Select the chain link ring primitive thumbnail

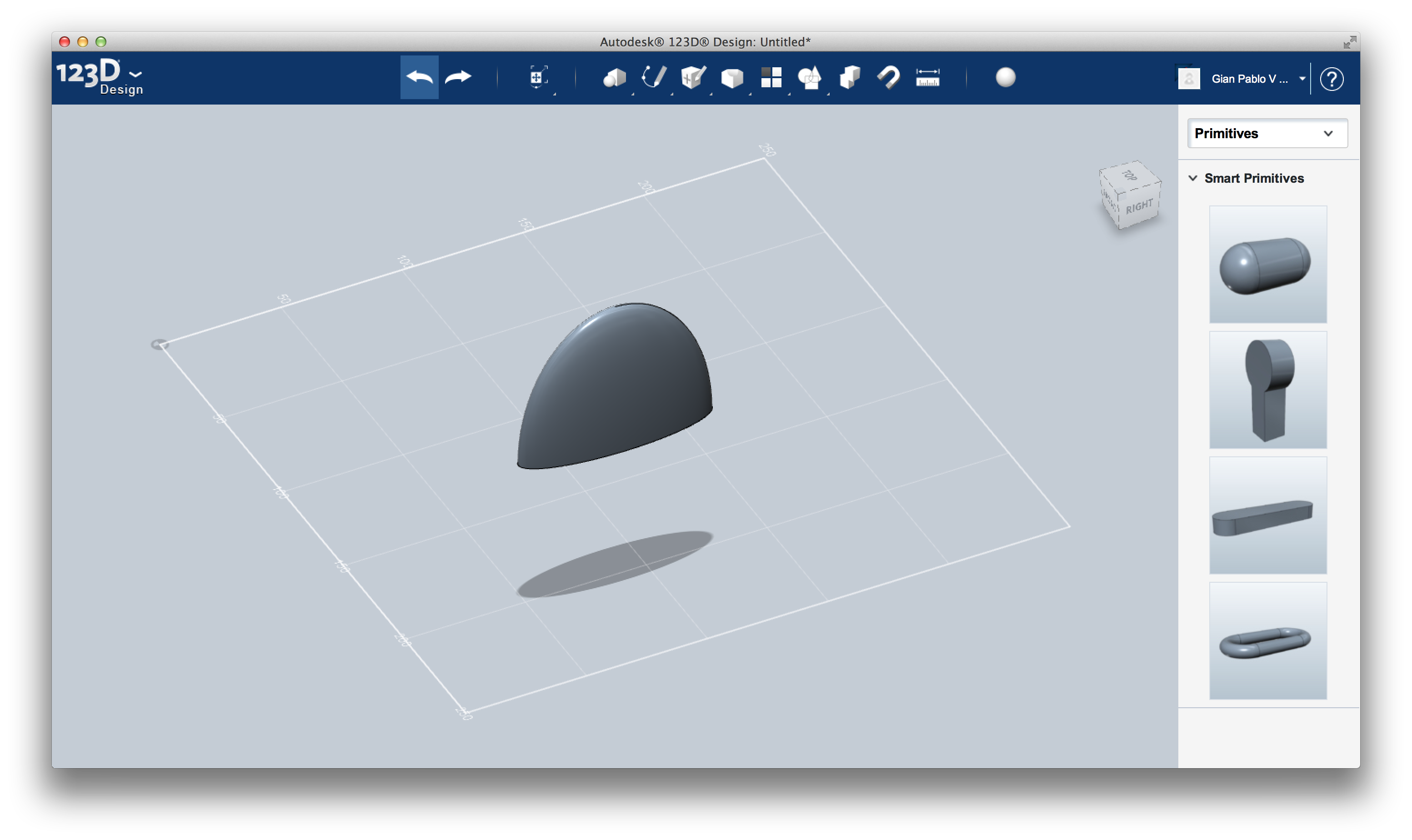[x=1268, y=641]
